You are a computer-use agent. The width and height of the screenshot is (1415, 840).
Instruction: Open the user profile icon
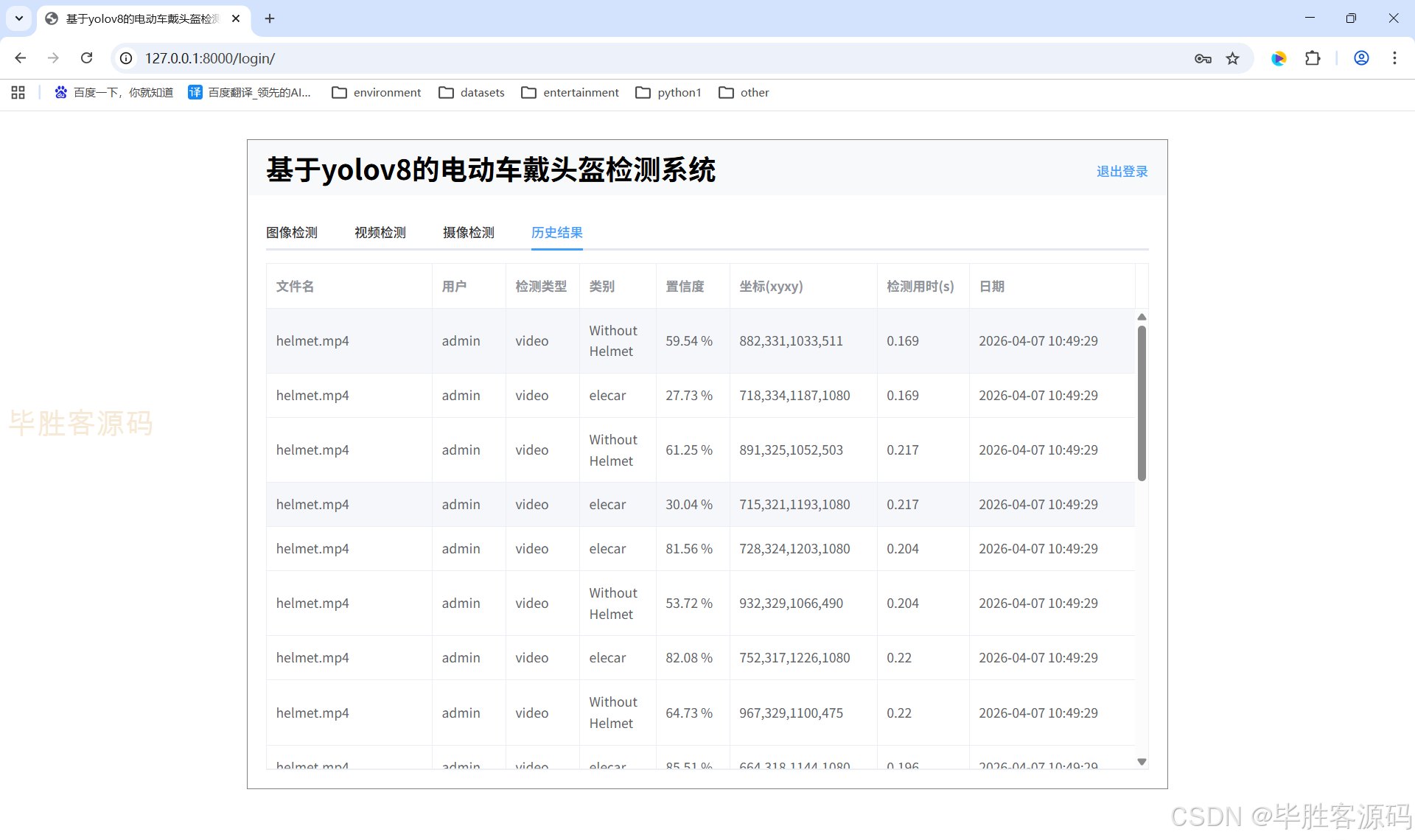[x=1361, y=58]
